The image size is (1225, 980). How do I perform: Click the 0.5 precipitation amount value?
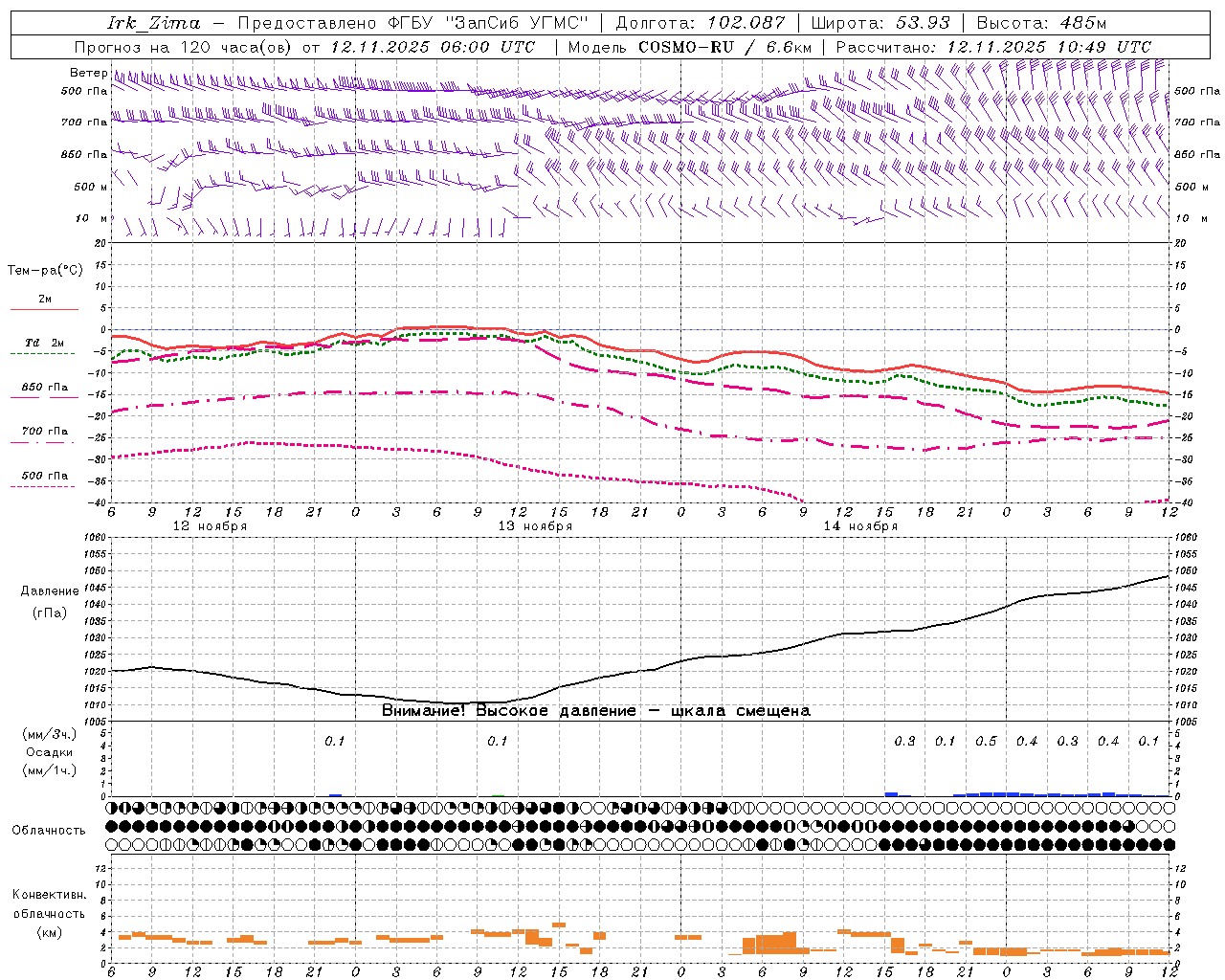coord(986,742)
